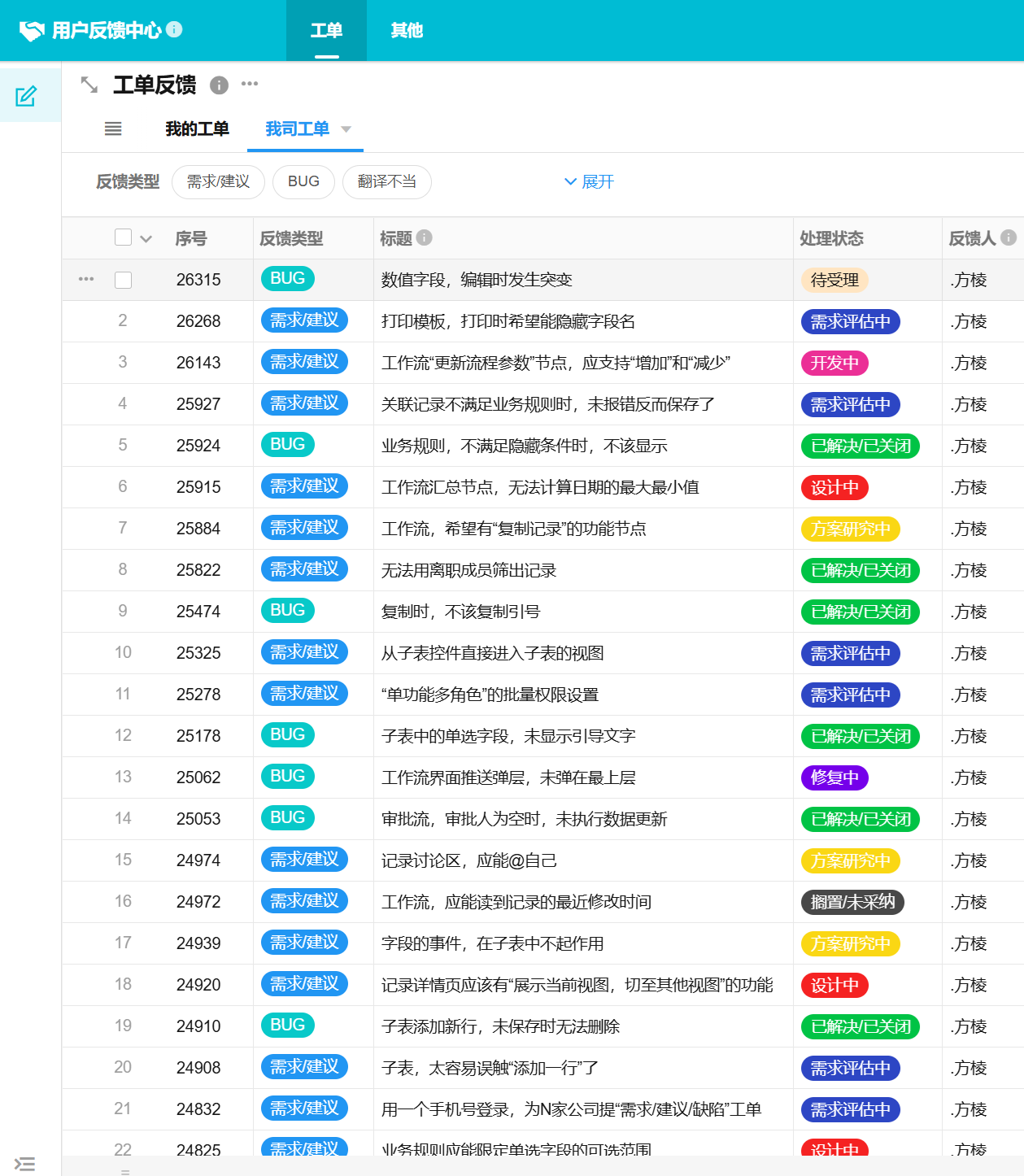
Task: Toggle the select-all checkbox in table header
Action: (x=123, y=237)
